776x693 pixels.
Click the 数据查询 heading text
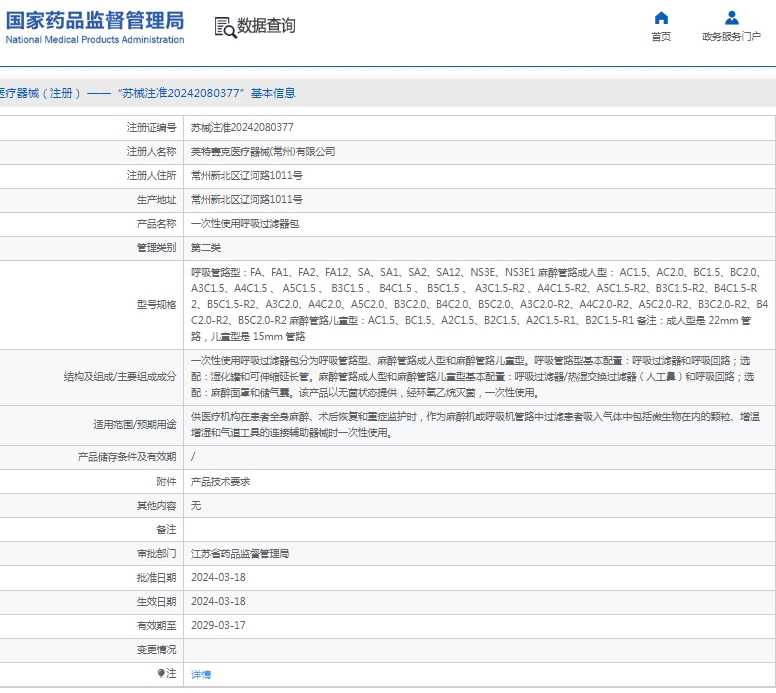266,26
